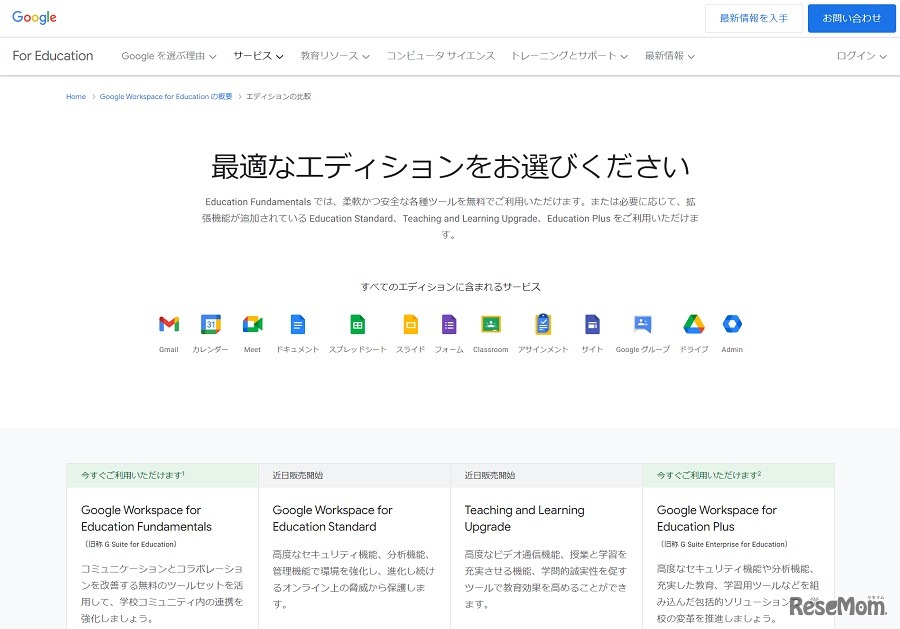Expand the Google を選ぶ理由 menu
Screen dimensions: 900x629
coord(168,56)
